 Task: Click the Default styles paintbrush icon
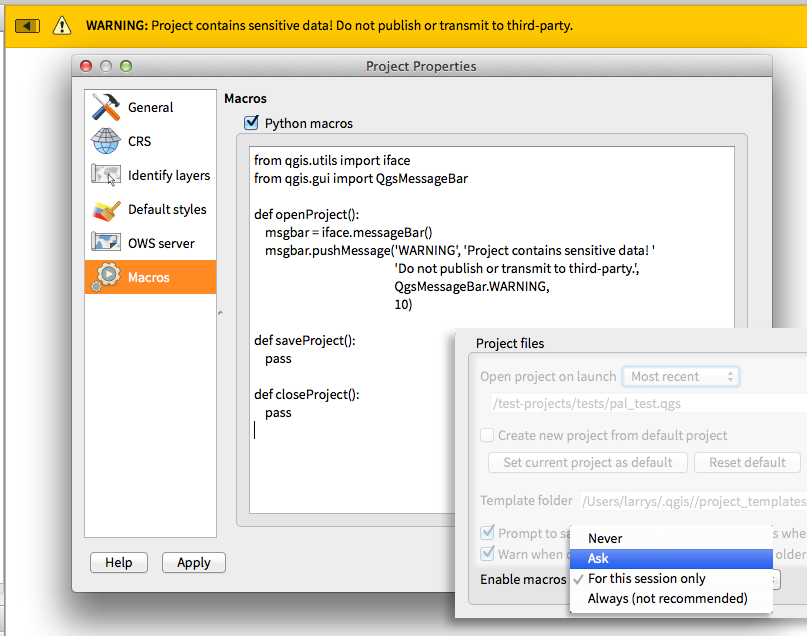tap(106, 209)
